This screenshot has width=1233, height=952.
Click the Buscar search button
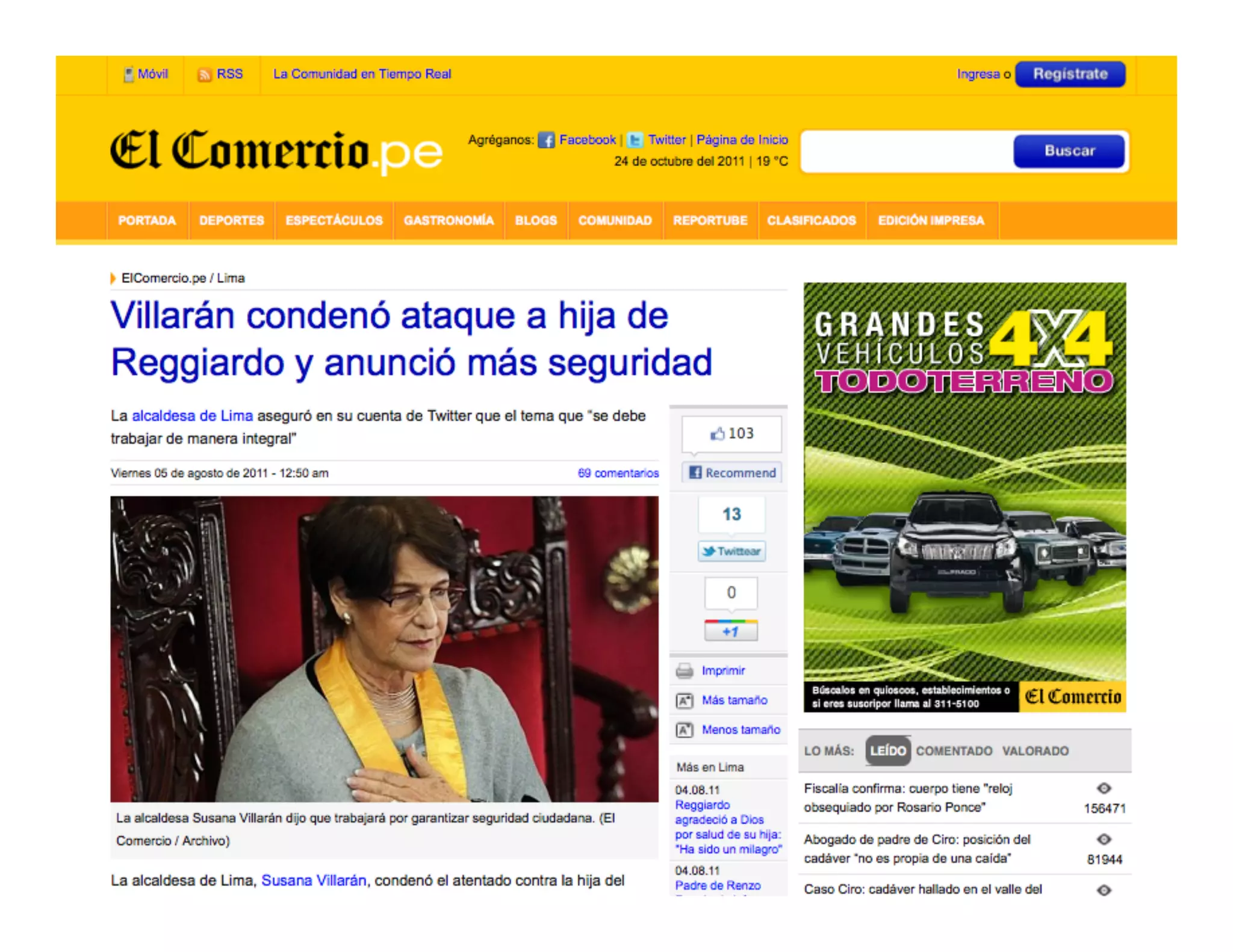pos(1069,151)
